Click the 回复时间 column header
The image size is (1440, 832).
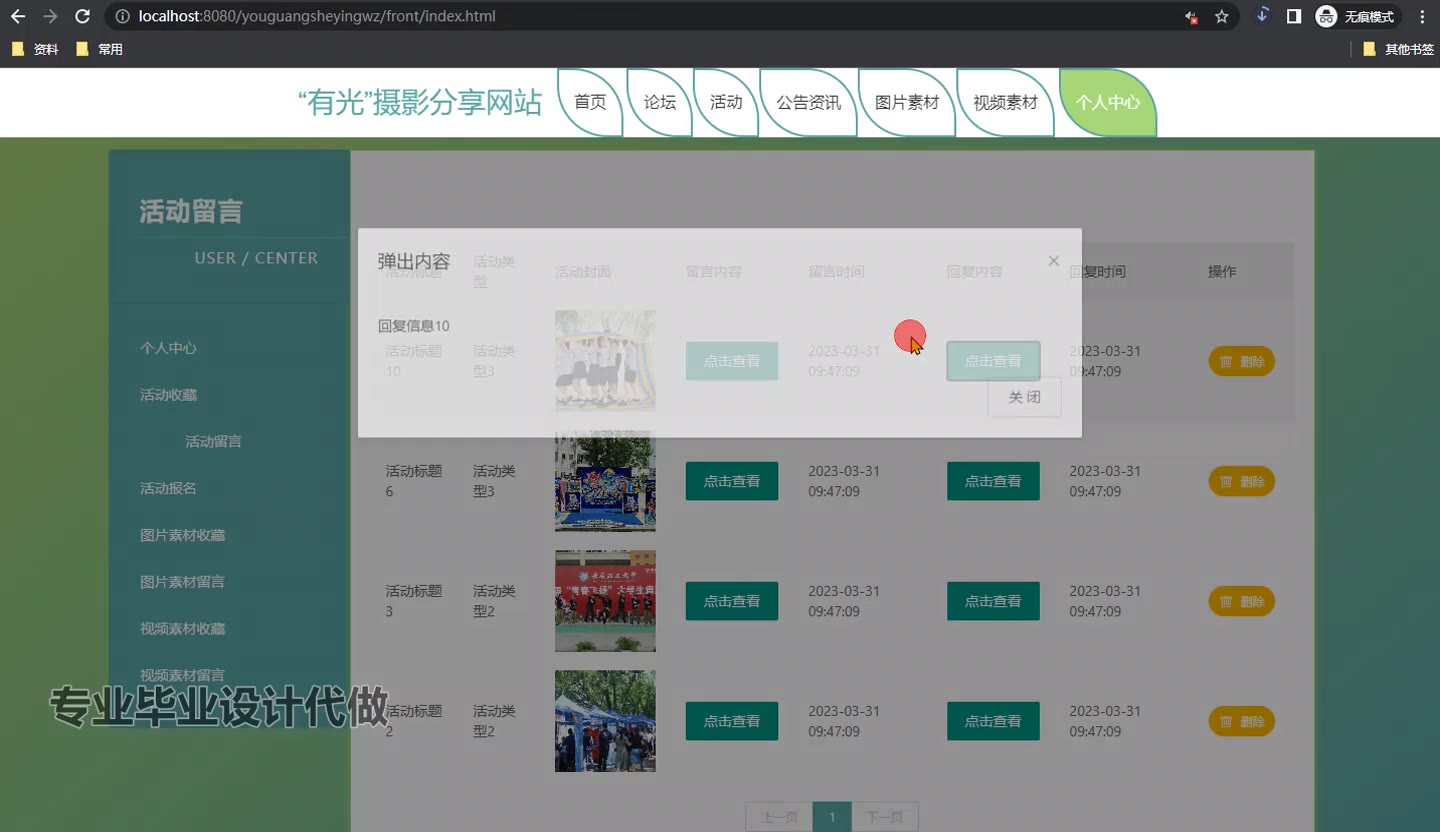coord(1097,271)
